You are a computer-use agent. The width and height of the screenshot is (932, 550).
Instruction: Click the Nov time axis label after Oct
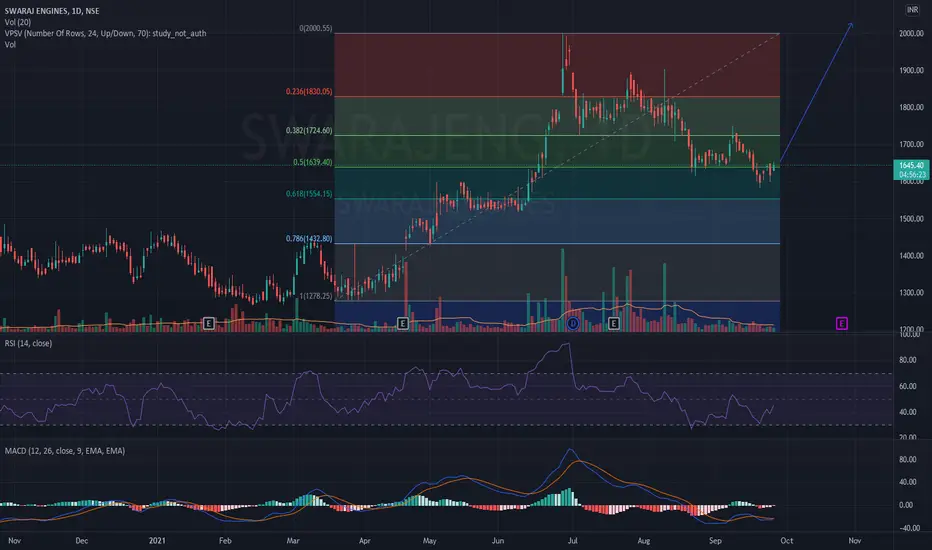pos(855,540)
